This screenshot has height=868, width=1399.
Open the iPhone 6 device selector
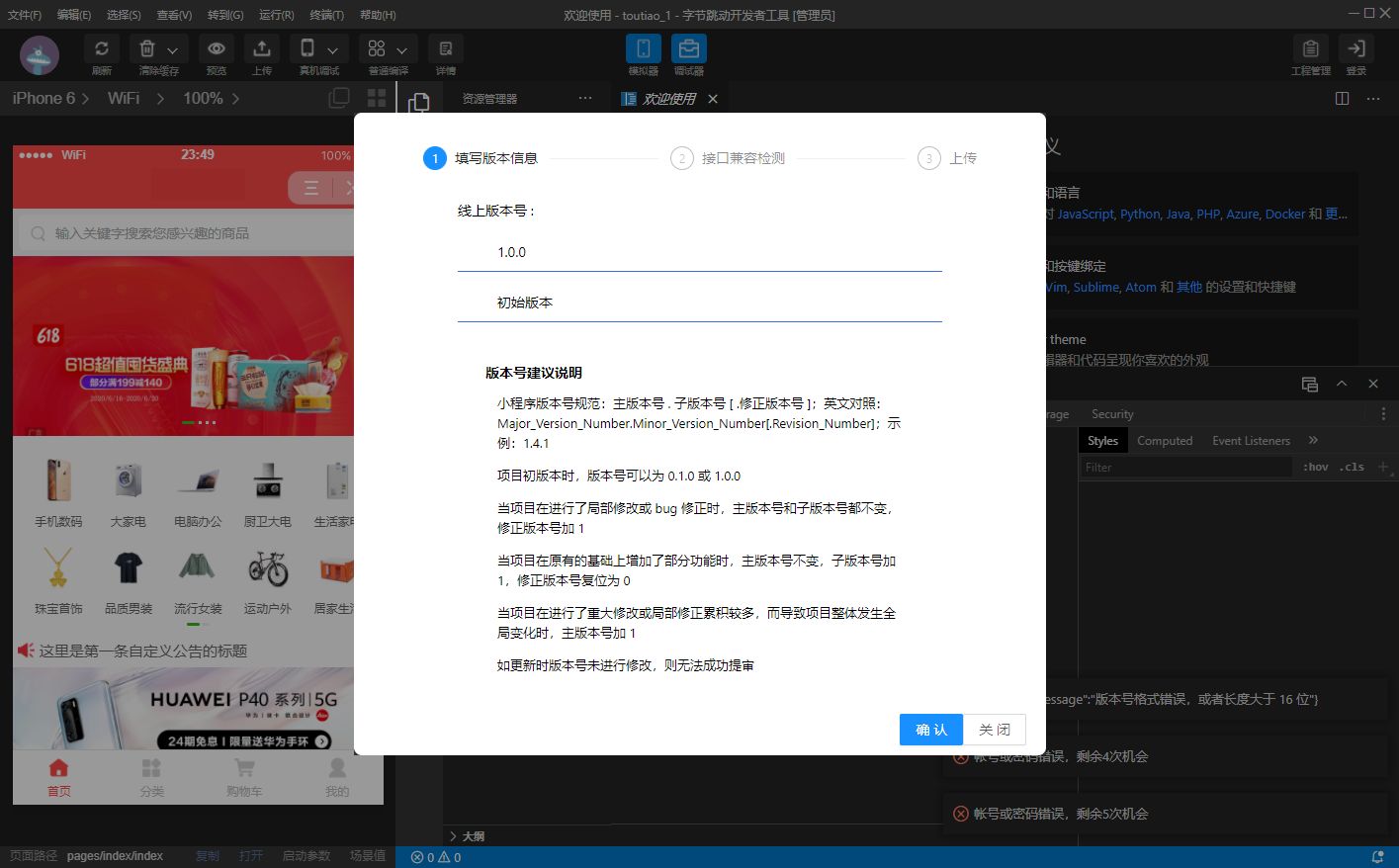[49, 99]
